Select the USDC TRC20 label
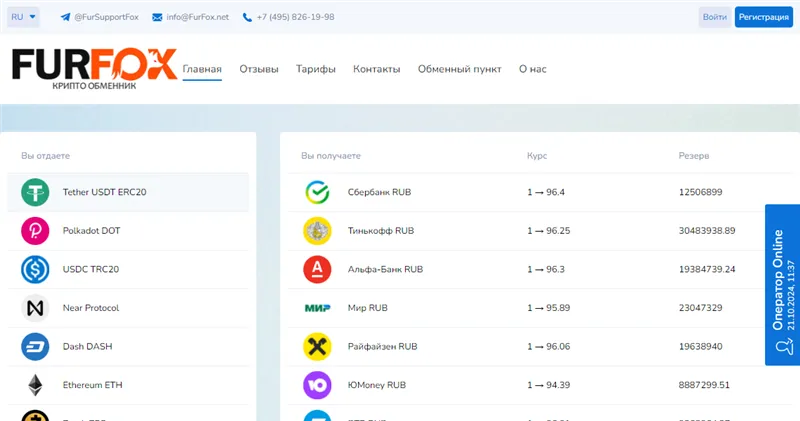Viewport: 800px width, 421px height. [x=91, y=269]
